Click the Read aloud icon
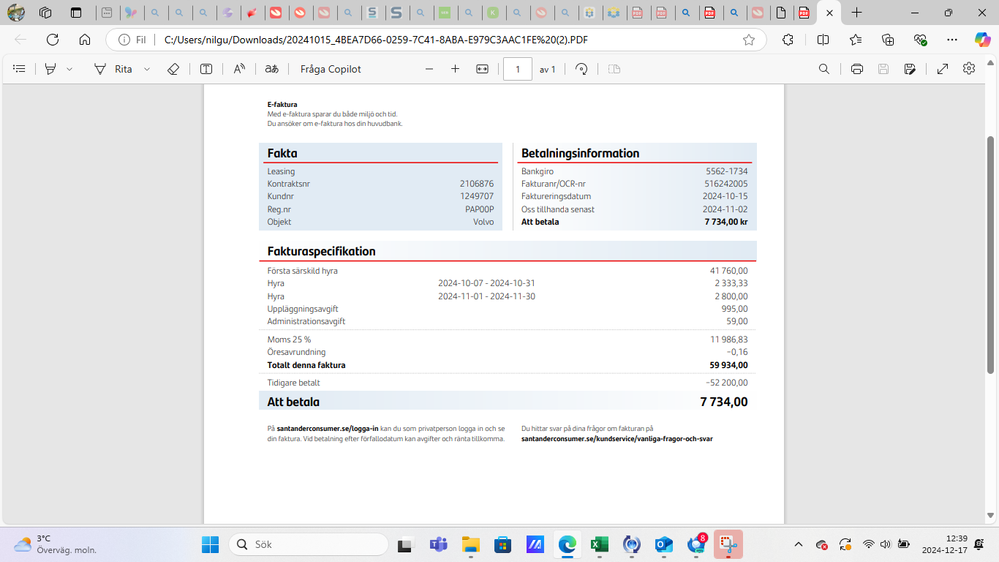Screen dimensions: 999x562 tap(239, 69)
